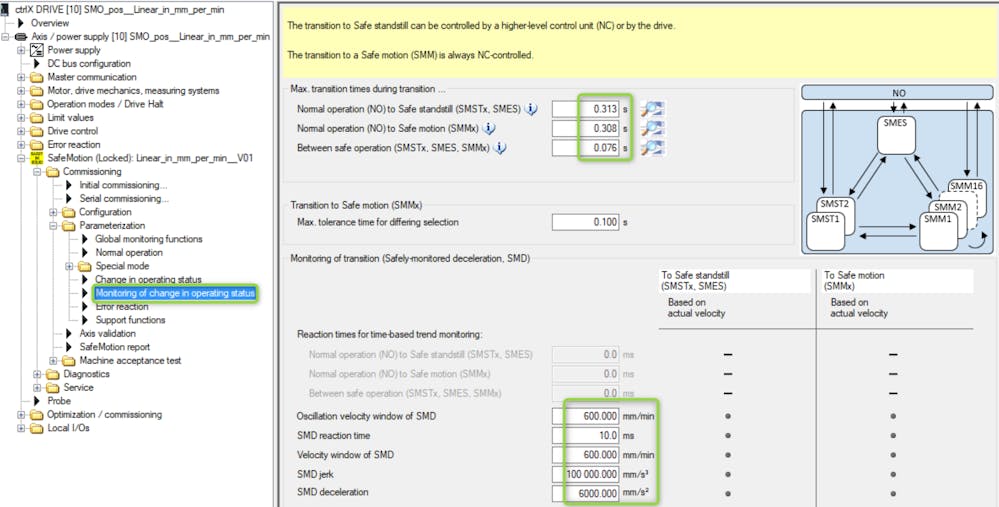Select Normal operation in tree
Image resolution: width=999 pixels, height=507 pixels.
tap(129, 253)
